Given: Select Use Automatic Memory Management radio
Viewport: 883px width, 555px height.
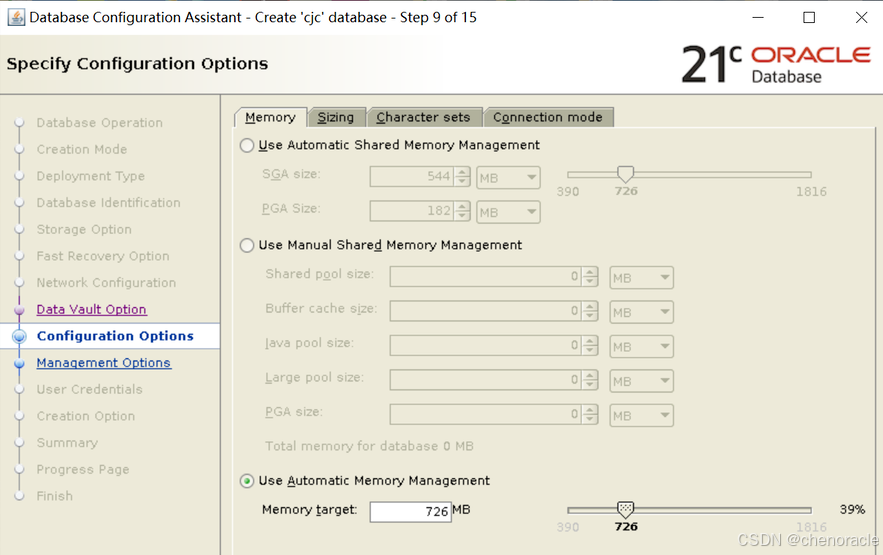Looking at the screenshot, I should tap(247, 481).
